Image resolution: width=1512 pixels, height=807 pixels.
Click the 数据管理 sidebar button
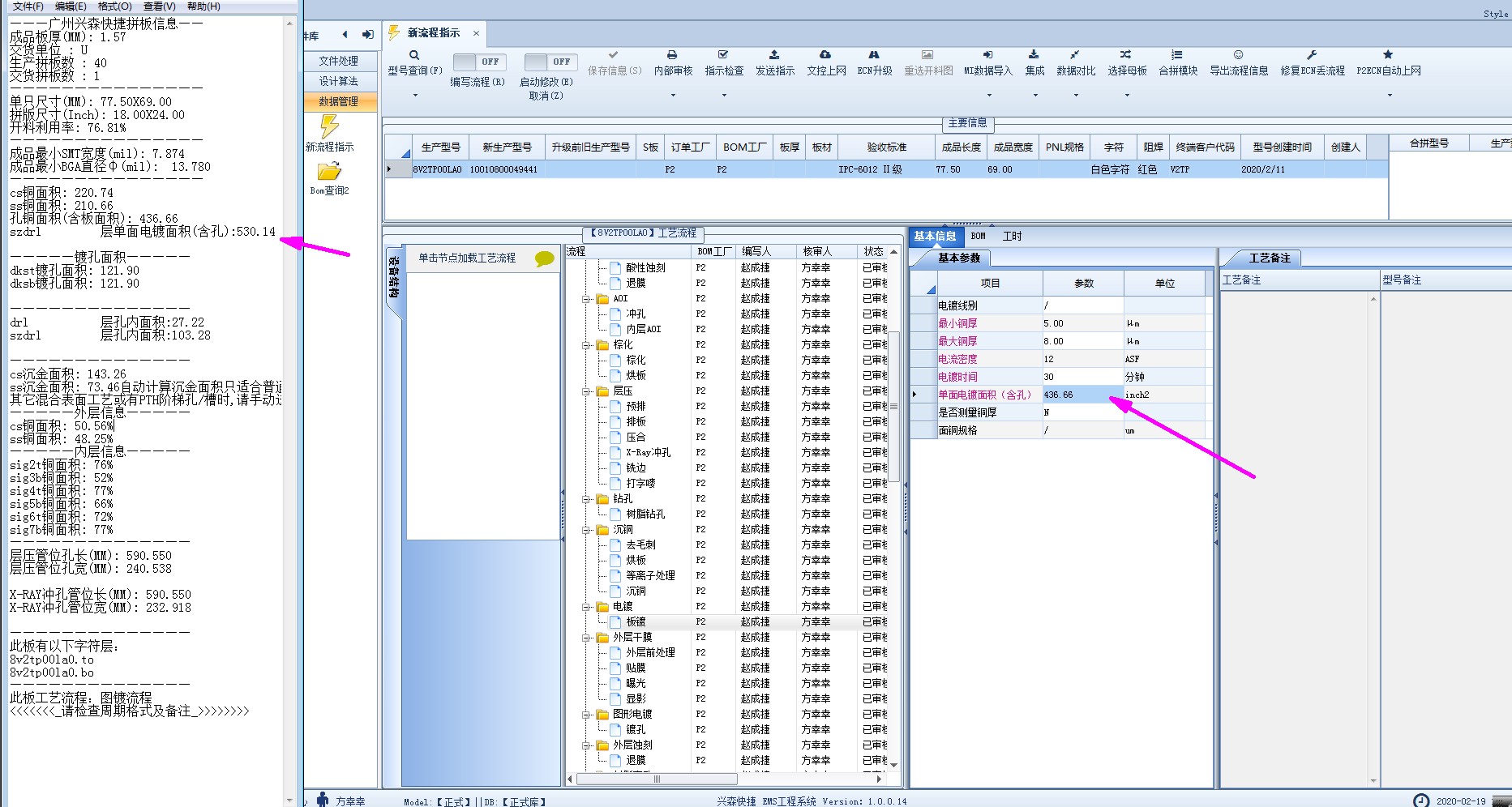pyautogui.click(x=339, y=101)
